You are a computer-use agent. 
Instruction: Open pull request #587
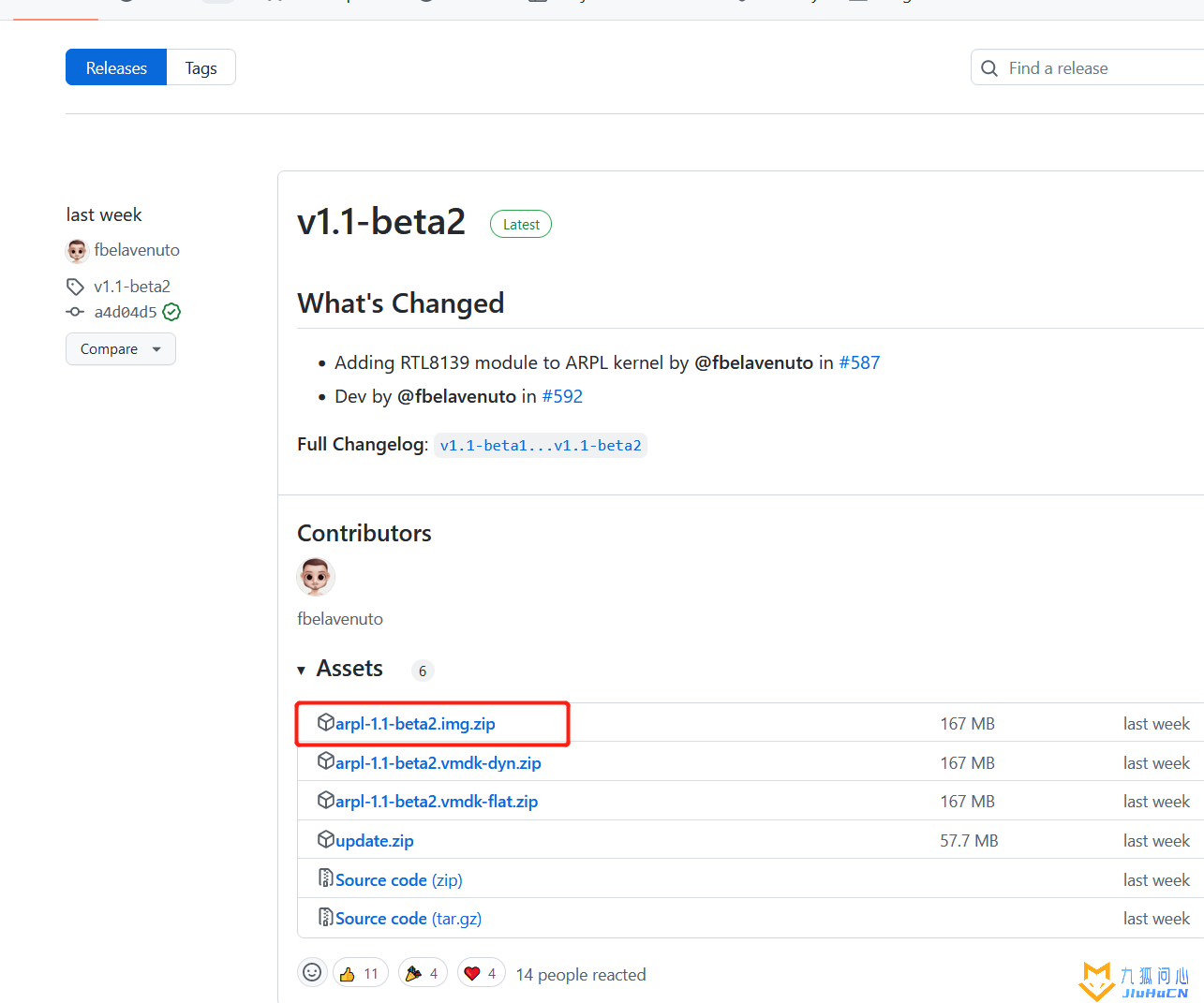859,362
